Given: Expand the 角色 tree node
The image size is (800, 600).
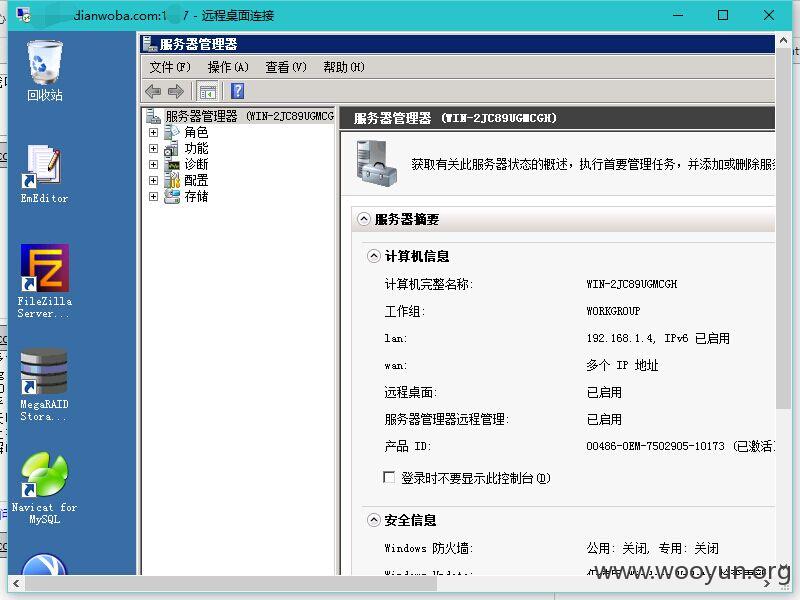Looking at the screenshot, I should 153,133.
